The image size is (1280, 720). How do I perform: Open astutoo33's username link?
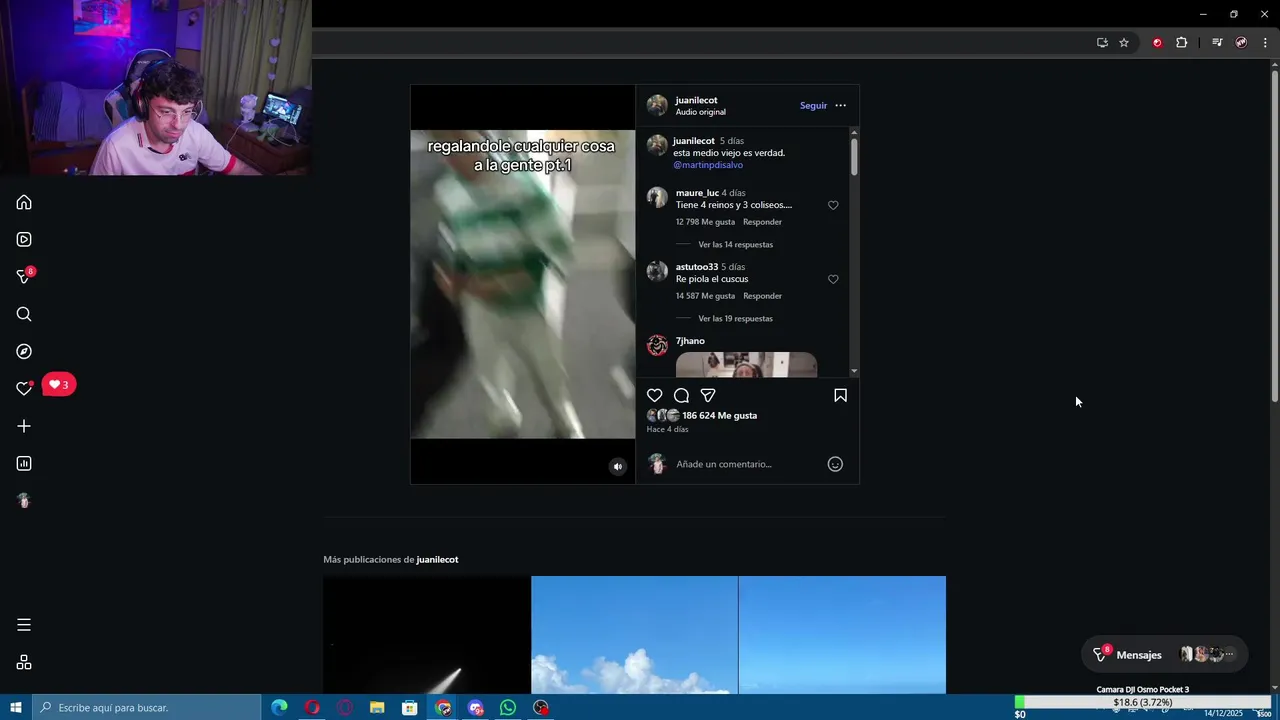[697, 267]
